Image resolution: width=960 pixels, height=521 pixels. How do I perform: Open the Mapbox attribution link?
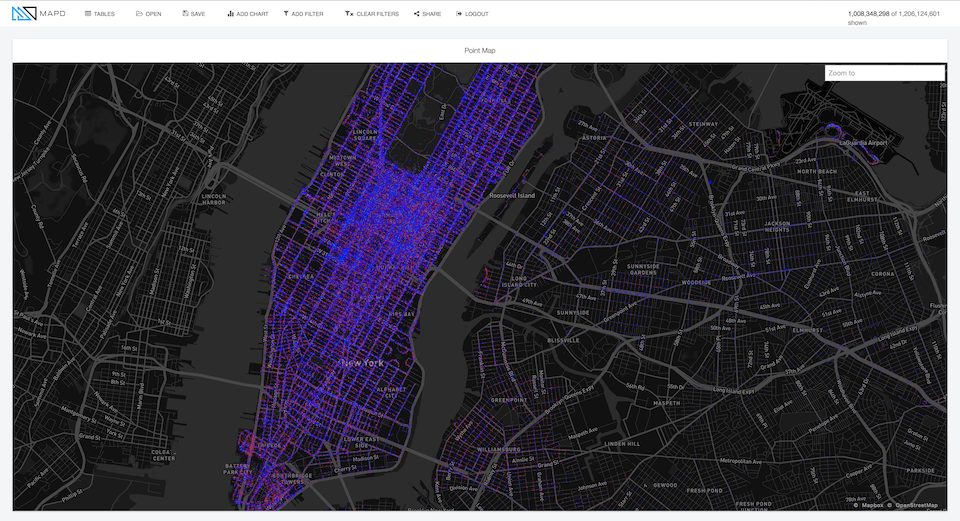click(x=872, y=505)
